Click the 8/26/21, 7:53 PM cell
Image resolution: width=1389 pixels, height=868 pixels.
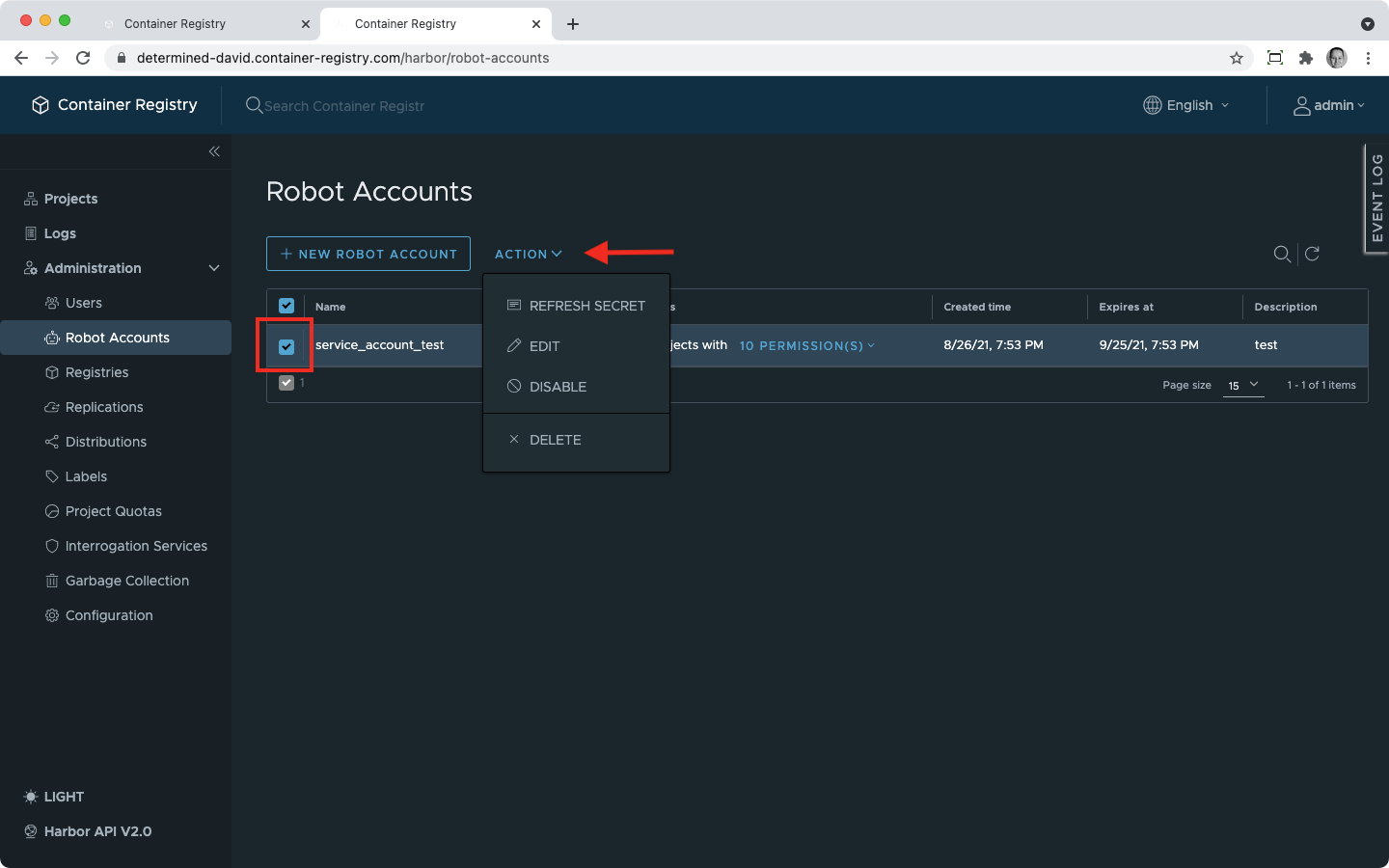(994, 344)
